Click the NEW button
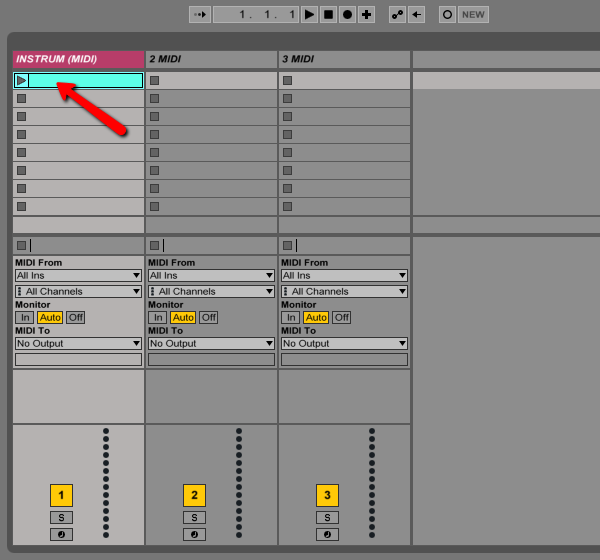The width and height of the screenshot is (600, 560). [473, 15]
